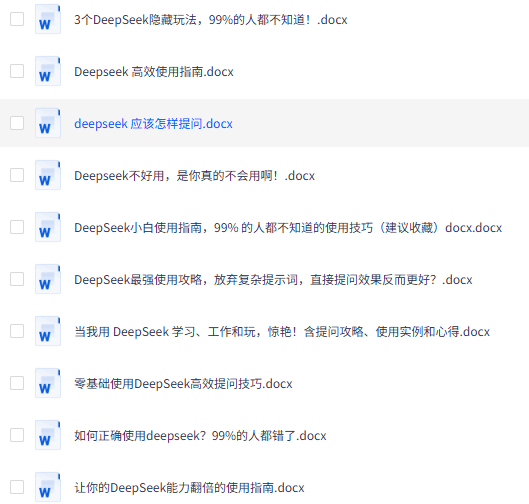Toggle checkbox for DeepSeek最强使用攻略 file
Screen dimensions: 529x504
pyautogui.click(x=17, y=279)
